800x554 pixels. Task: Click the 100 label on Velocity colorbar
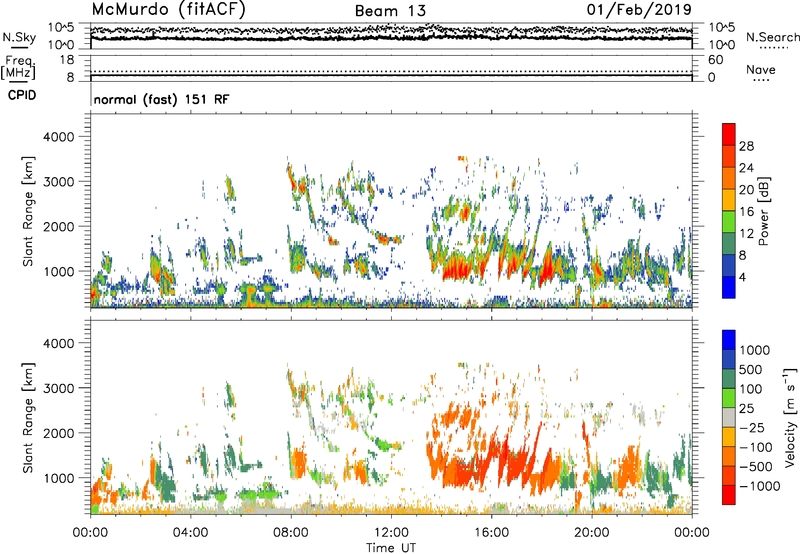pos(751,389)
